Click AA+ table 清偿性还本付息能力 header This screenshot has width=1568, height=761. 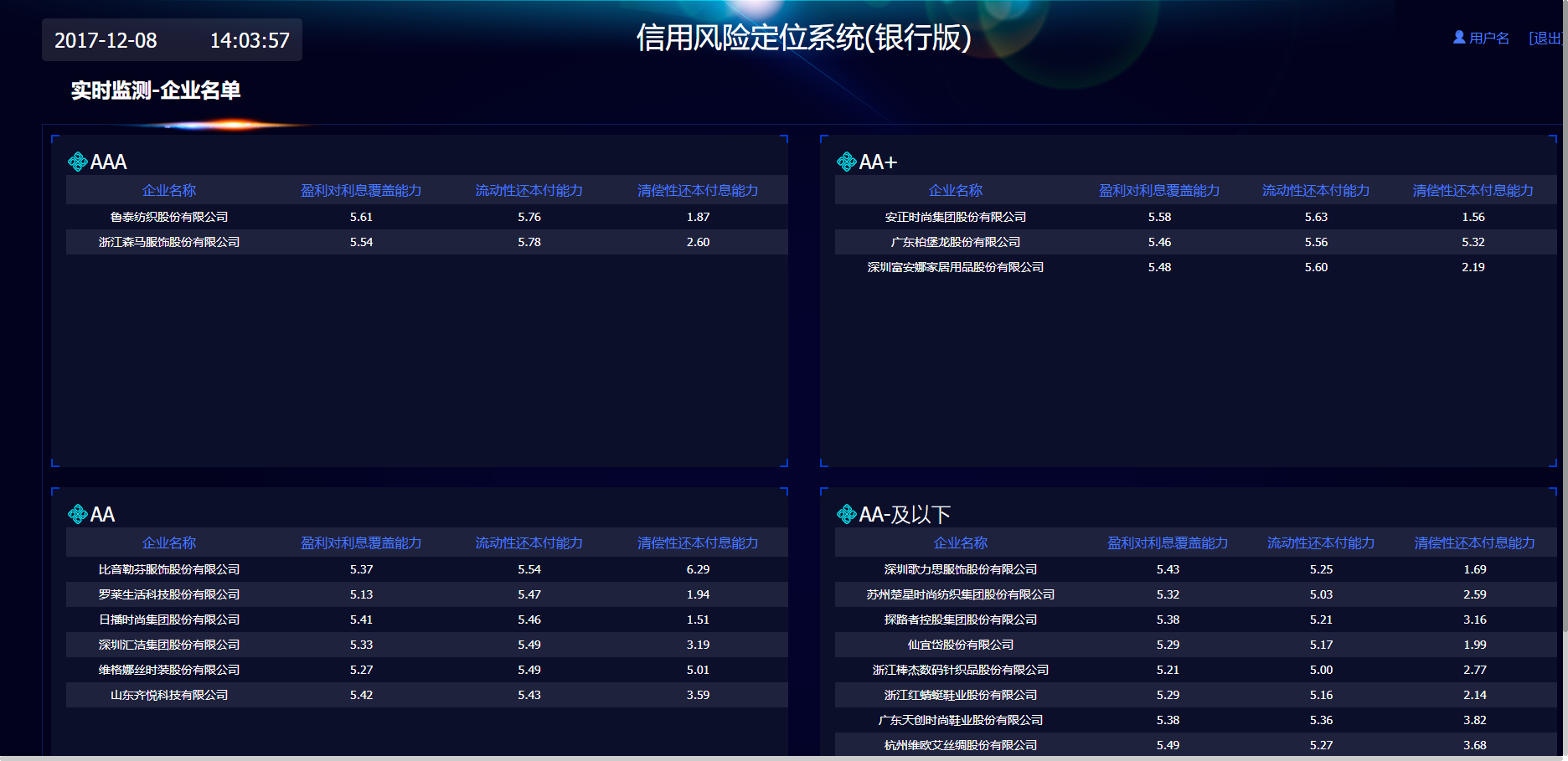pos(1473,191)
